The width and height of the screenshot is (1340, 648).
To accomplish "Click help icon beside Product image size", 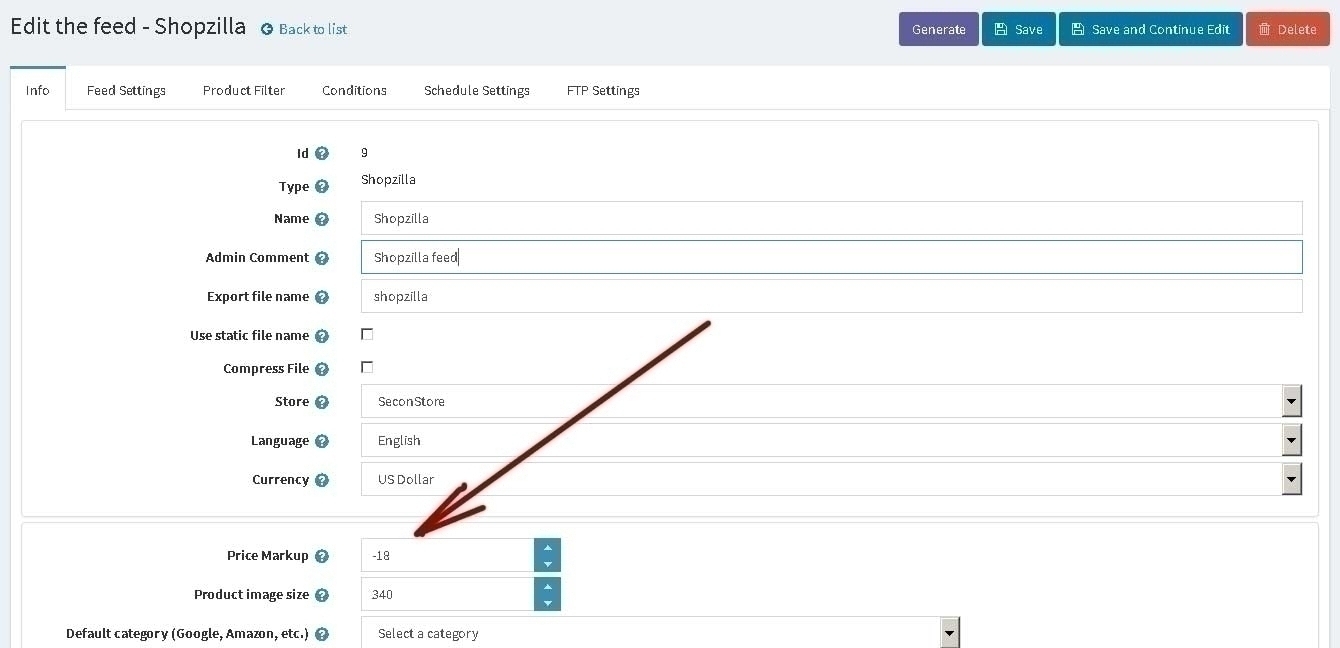I will [x=322, y=595].
